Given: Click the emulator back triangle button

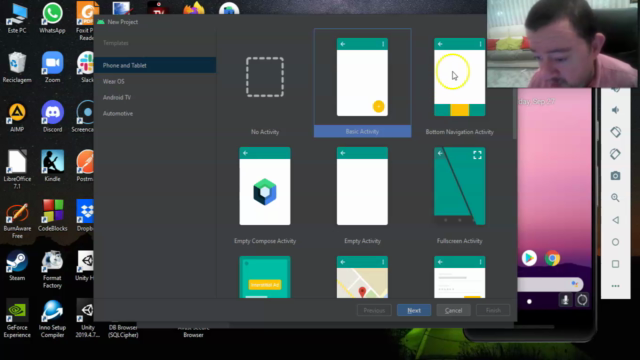Looking at the screenshot, I should pos(616,220).
